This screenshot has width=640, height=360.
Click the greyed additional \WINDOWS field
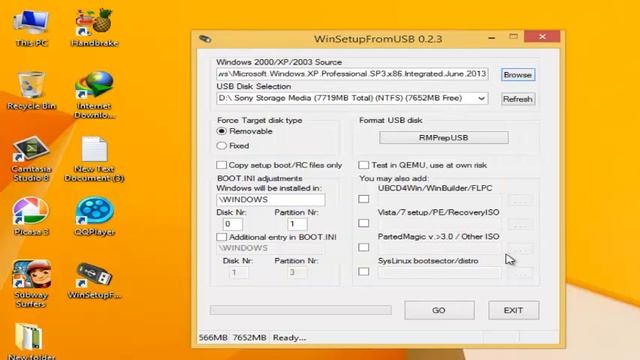[x=271, y=248]
